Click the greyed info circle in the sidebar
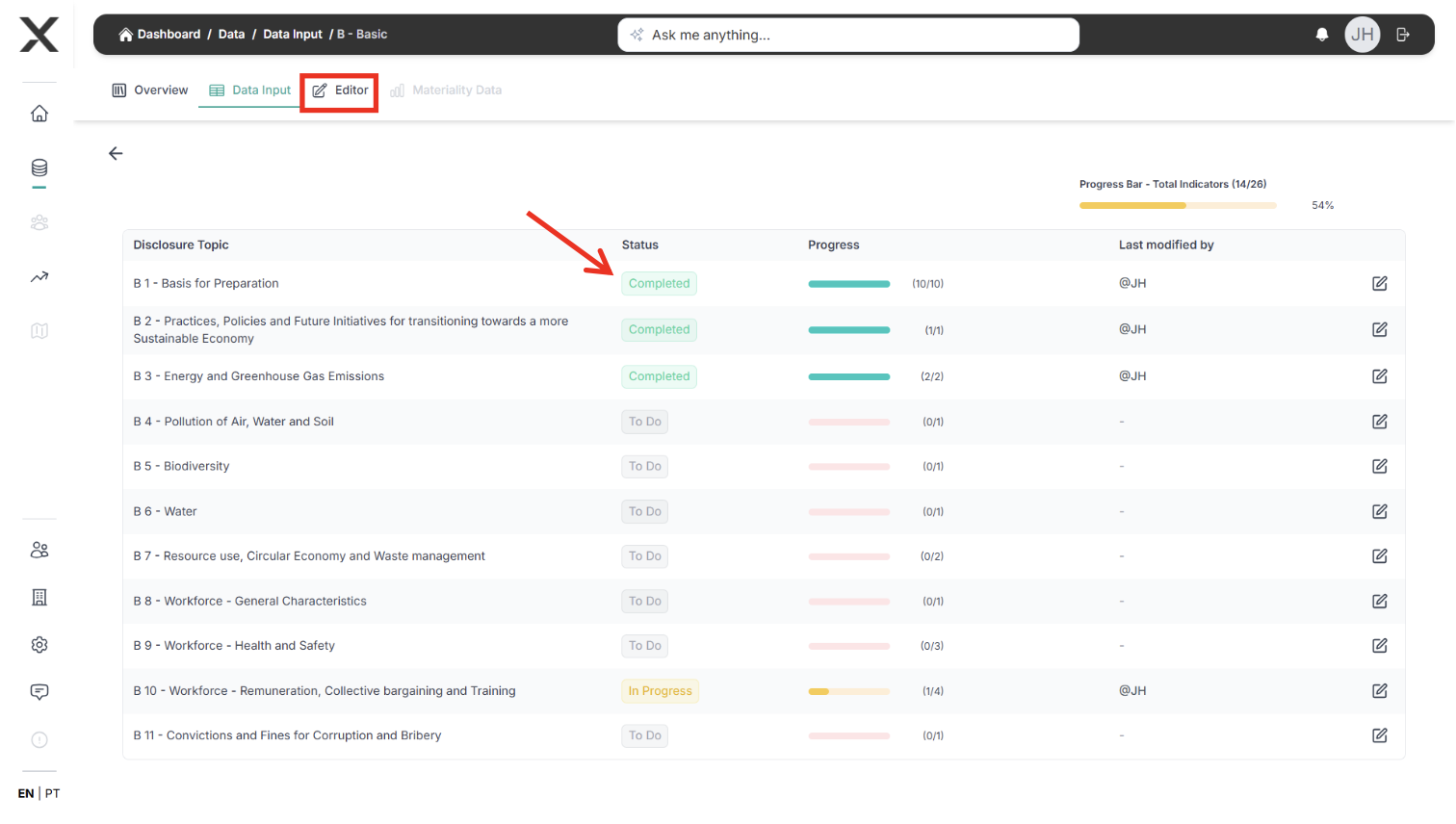 click(39, 739)
